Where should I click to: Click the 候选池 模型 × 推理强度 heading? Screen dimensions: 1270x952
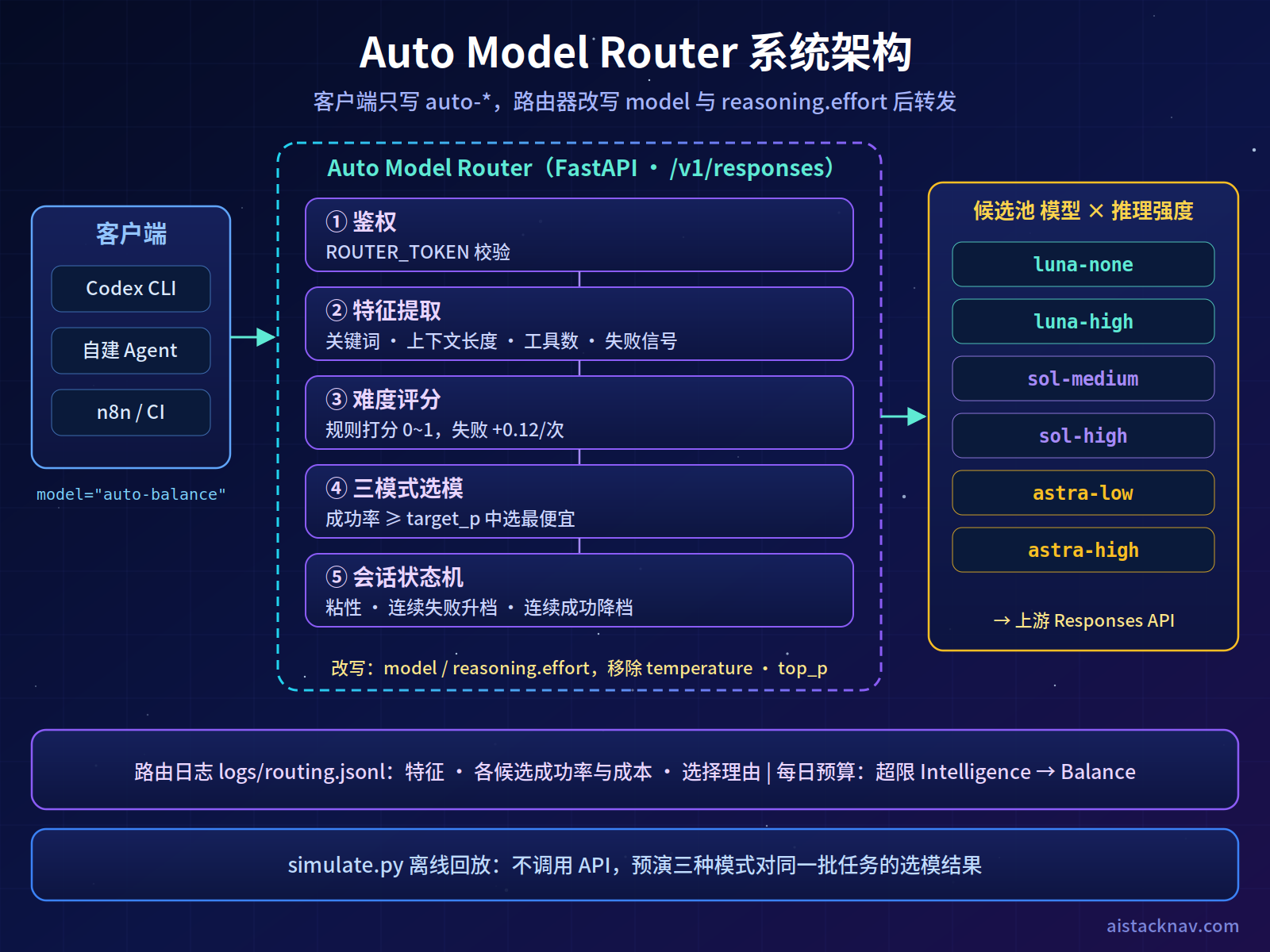pyautogui.click(x=1083, y=211)
